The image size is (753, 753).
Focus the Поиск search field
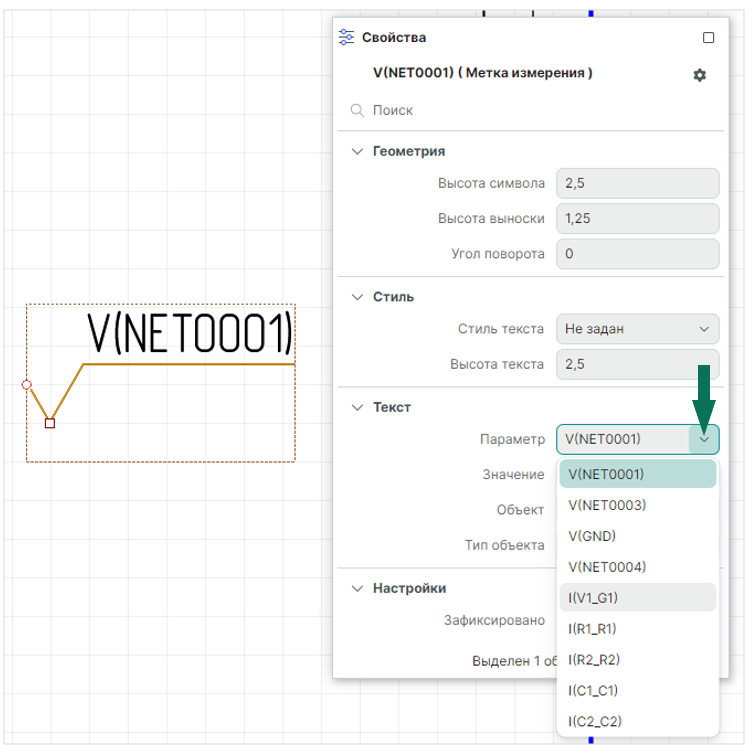[x=540, y=110]
